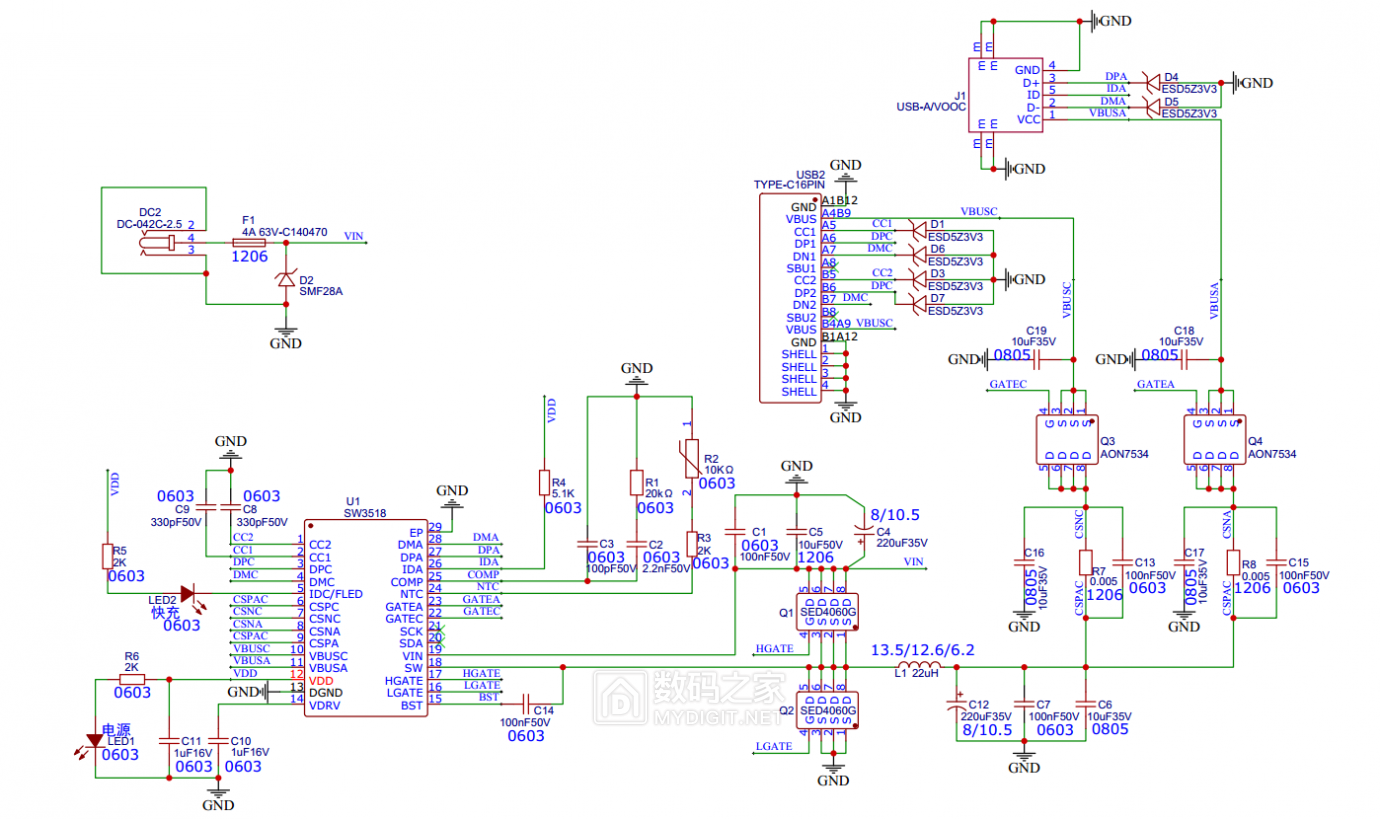Click the 'DGND' pin name on U1
Screen dimensions: 1380x819
pyautogui.click(x=326, y=692)
